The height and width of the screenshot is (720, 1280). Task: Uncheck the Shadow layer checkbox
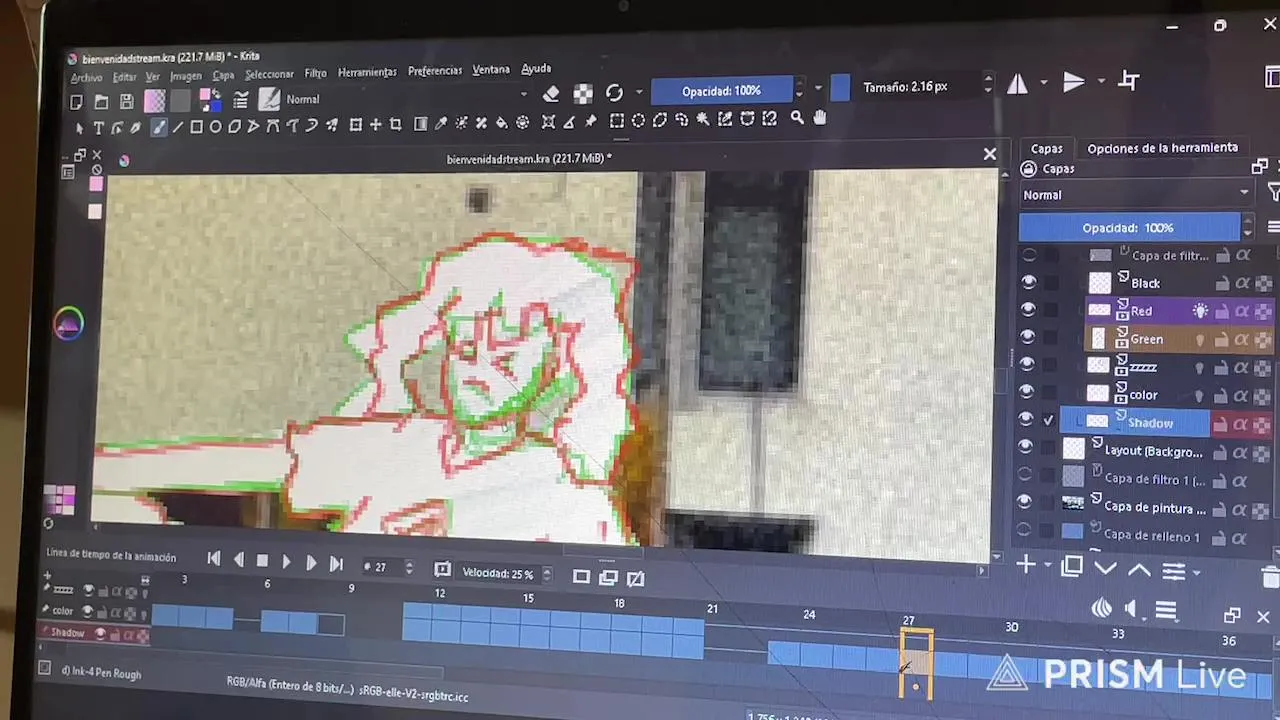click(x=1049, y=421)
